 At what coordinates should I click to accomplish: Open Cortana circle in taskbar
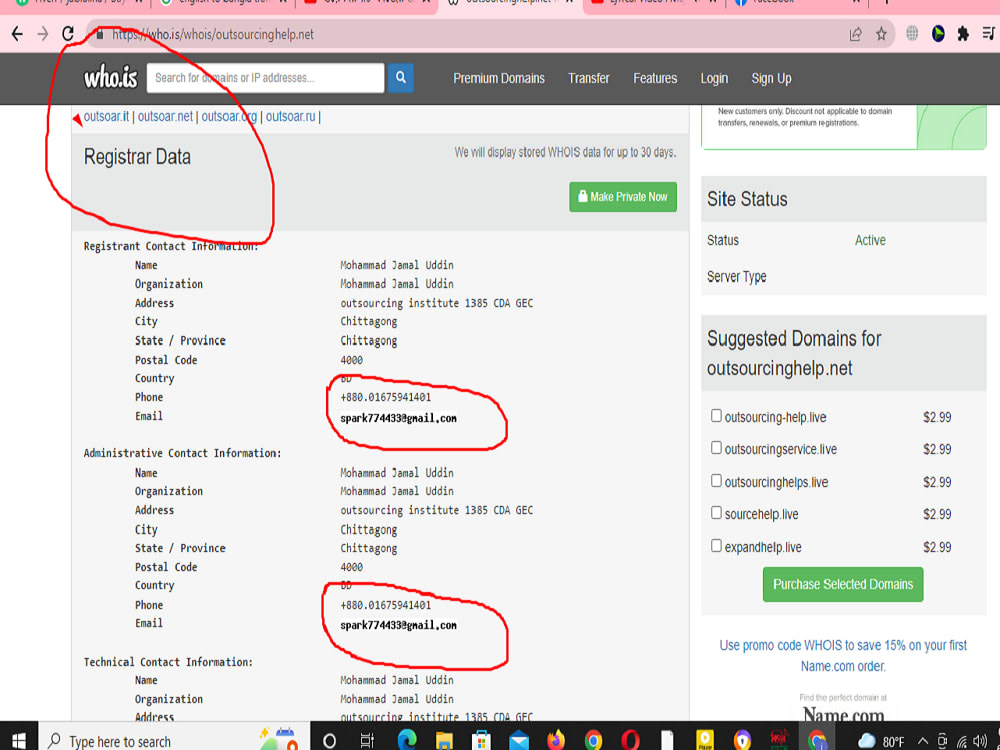pos(329,741)
